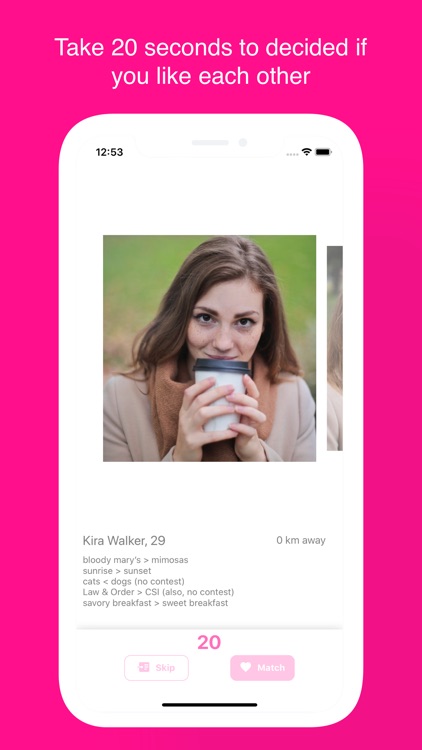Tap the 12:53 clock in status bar
The width and height of the screenshot is (422, 750).
click(x=110, y=152)
